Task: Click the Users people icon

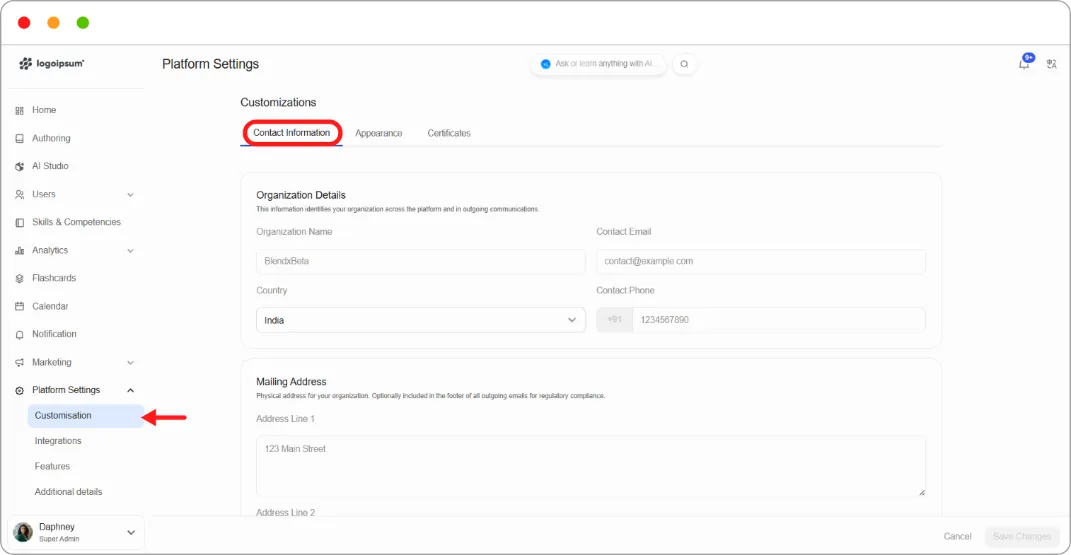Action: (19, 195)
